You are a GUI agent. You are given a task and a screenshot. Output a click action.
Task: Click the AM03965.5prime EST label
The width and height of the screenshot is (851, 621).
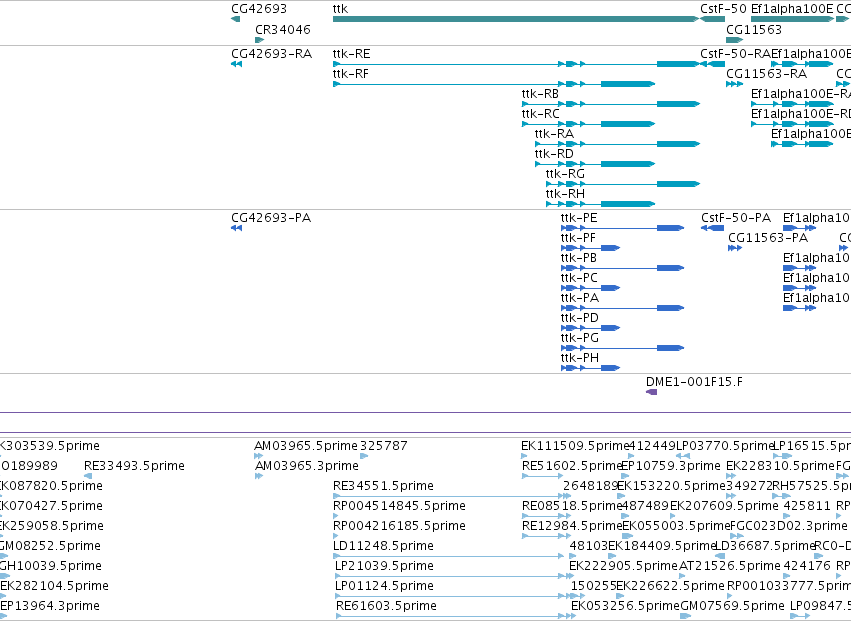tap(306, 446)
